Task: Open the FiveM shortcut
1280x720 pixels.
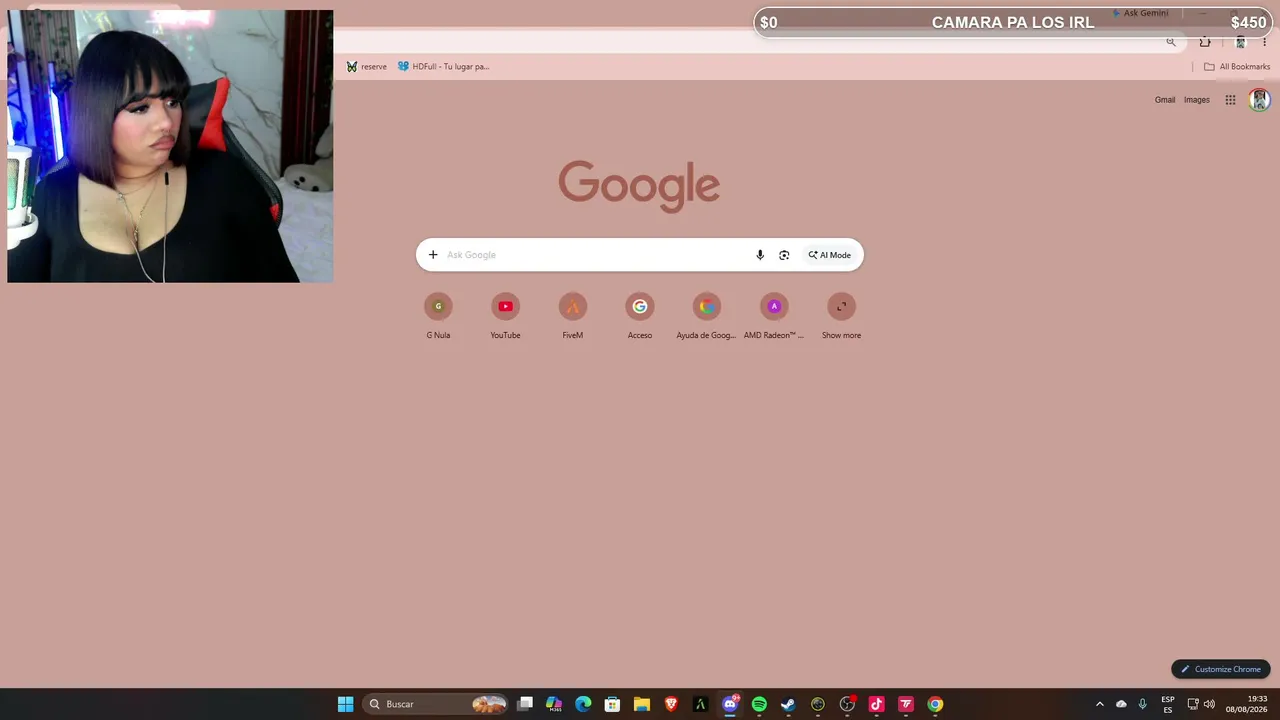Action: click(572, 316)
